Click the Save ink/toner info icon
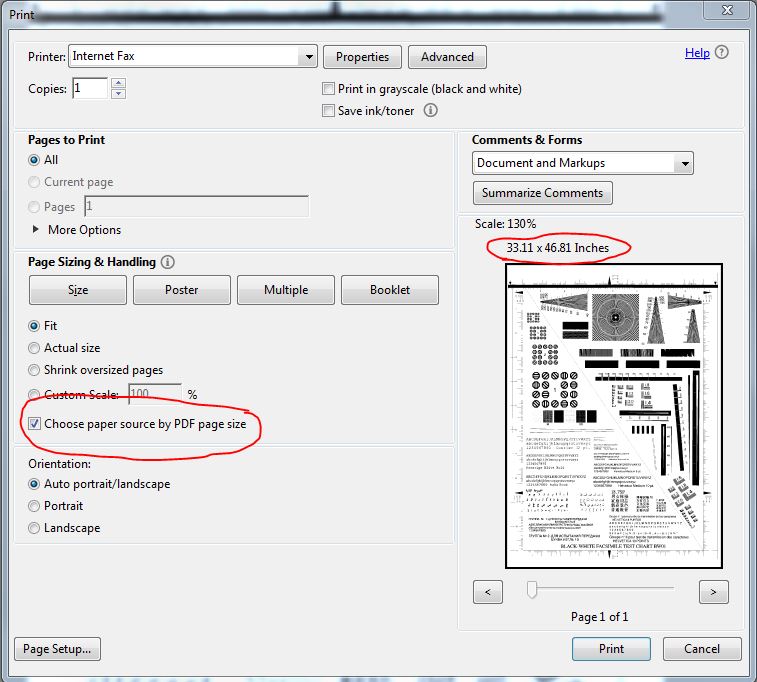757x682 pixels. [x=431, y=111]
